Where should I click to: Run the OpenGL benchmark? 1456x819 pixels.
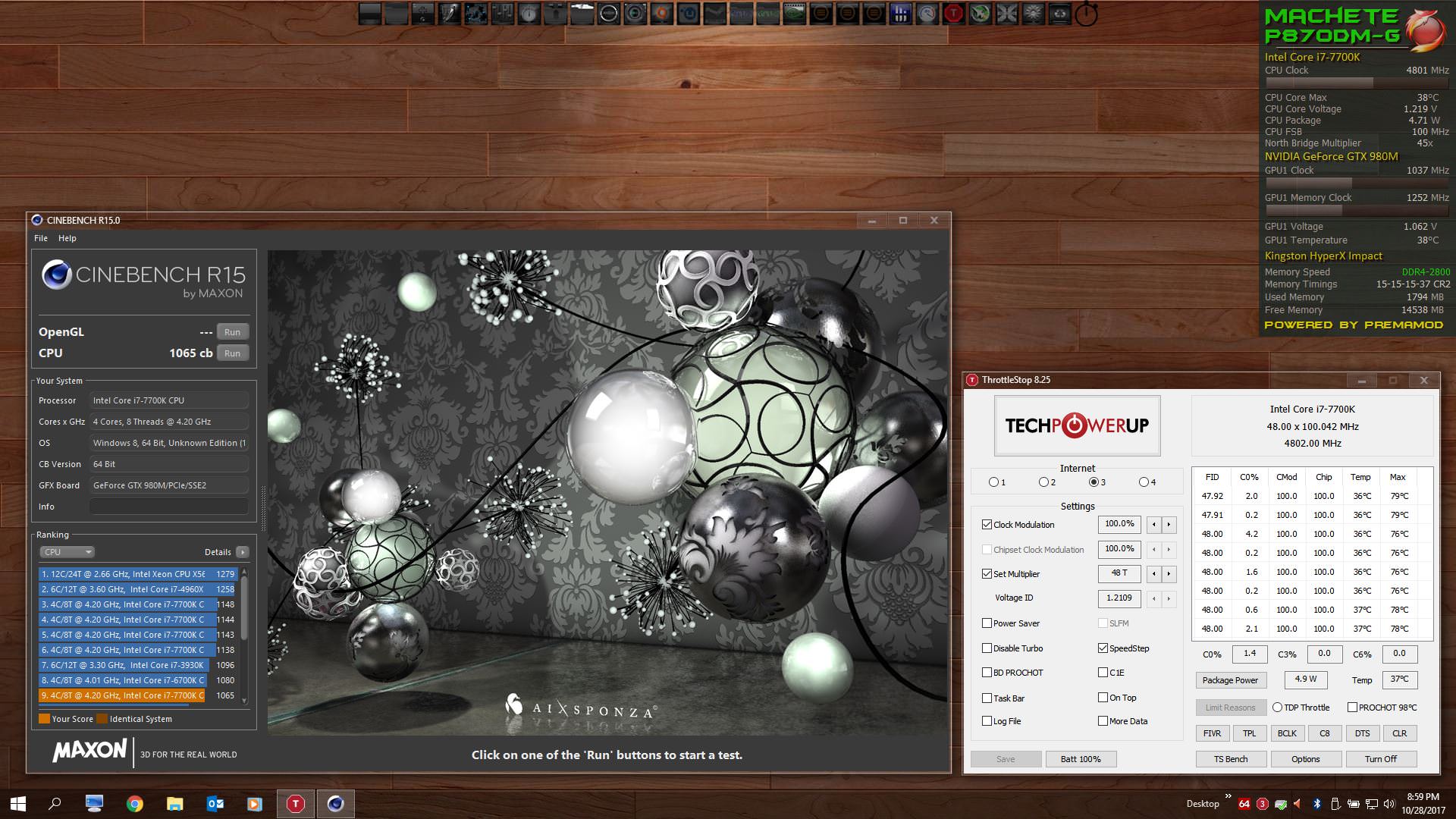pos(233,332)
